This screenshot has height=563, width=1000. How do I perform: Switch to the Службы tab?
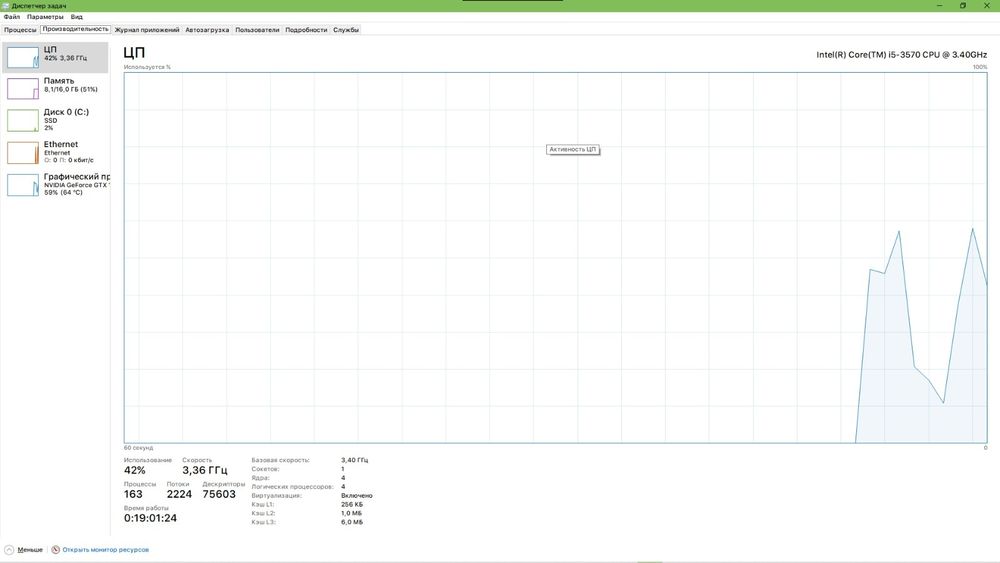coord(346,30)
